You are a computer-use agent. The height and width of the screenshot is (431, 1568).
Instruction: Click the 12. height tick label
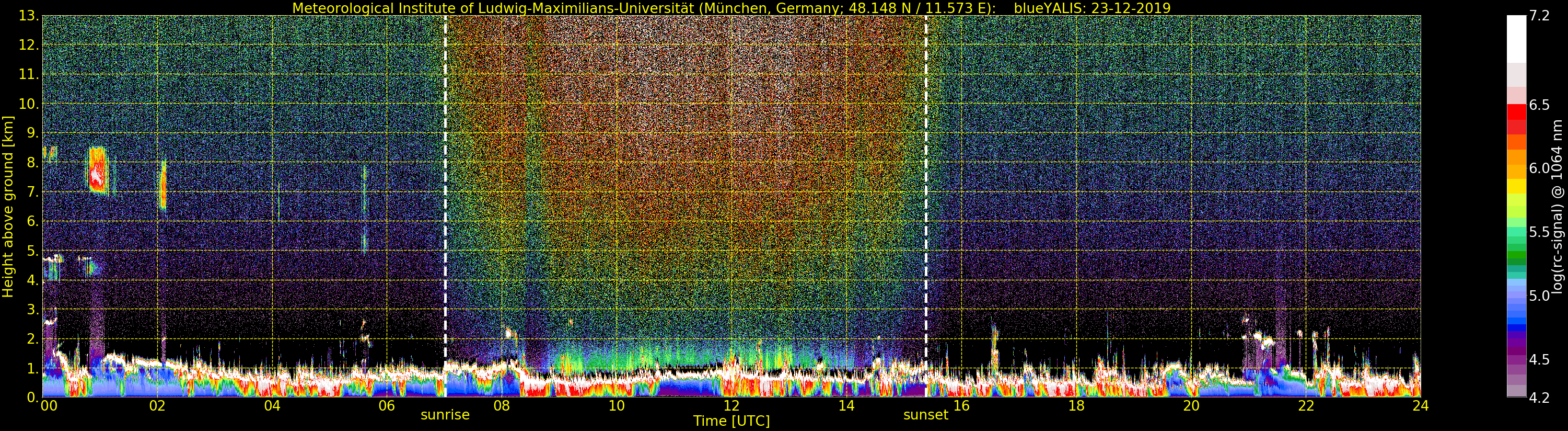(29, 46)
